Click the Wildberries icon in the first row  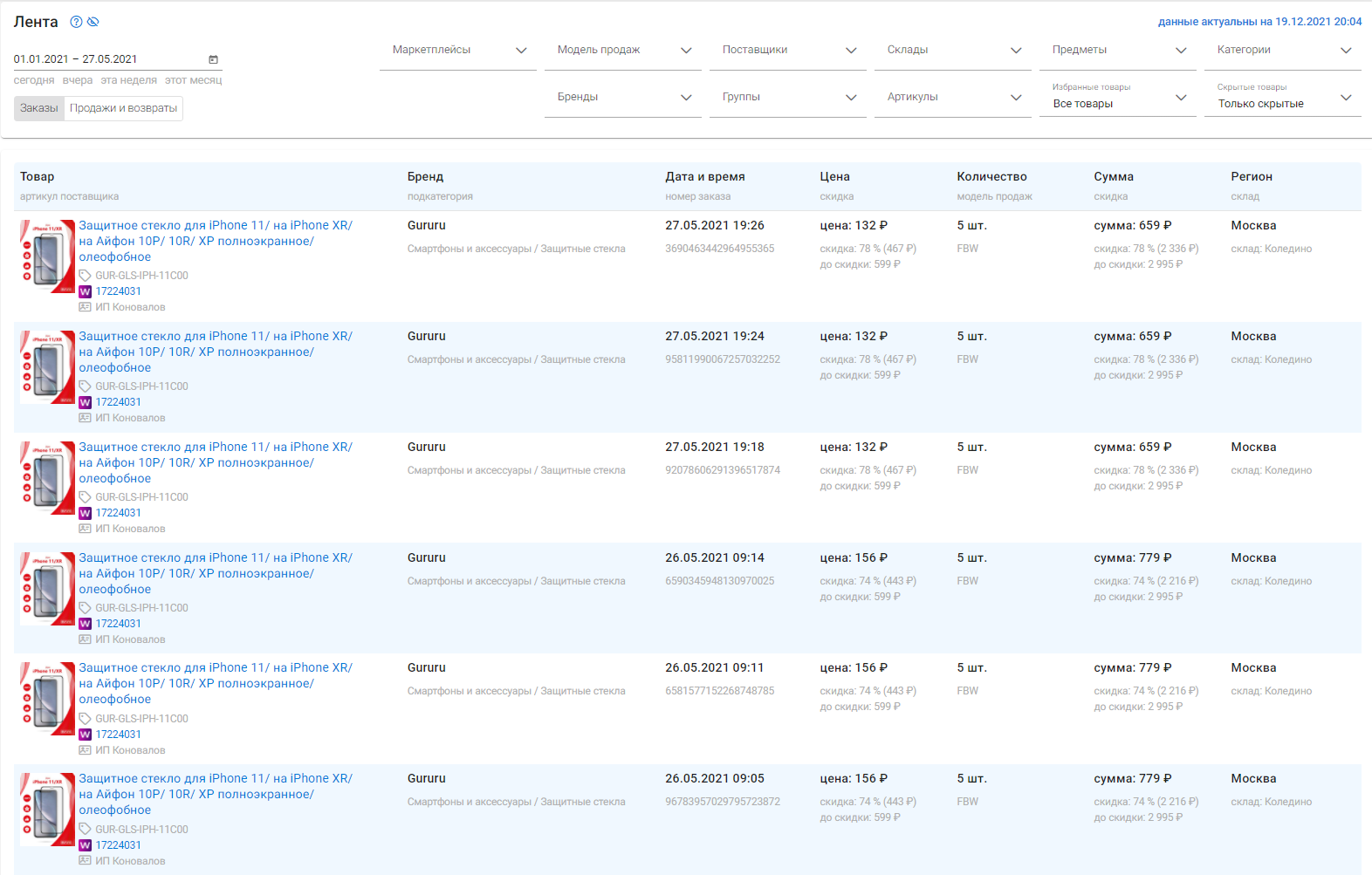tap(85, 291)
